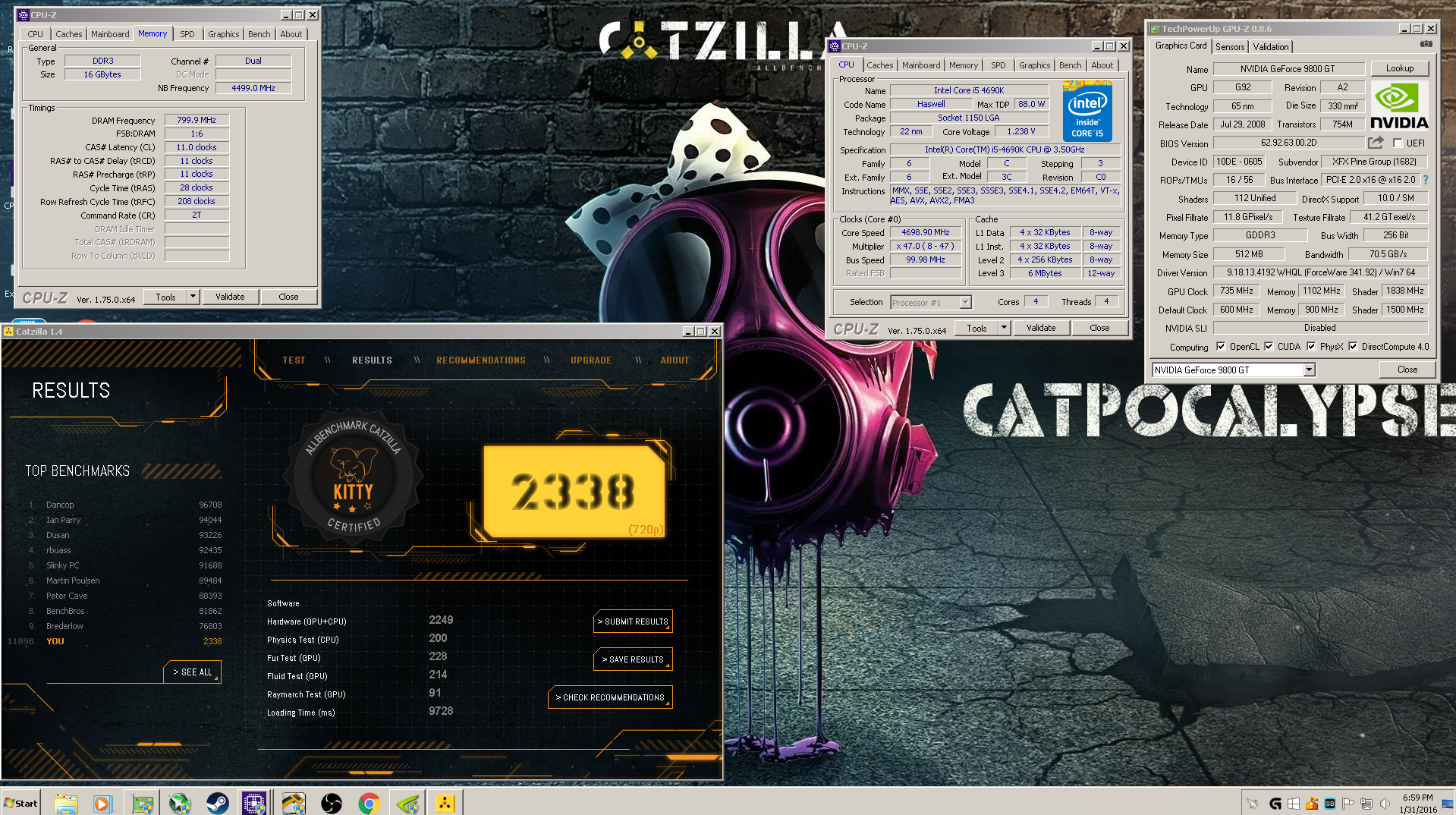Click the show desktop icon by clock
This screenshot has height=815, width=1456.
point(1448,803)
